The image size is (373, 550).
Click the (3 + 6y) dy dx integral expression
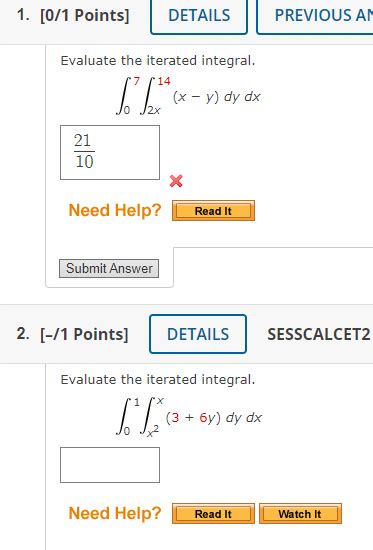214,418
